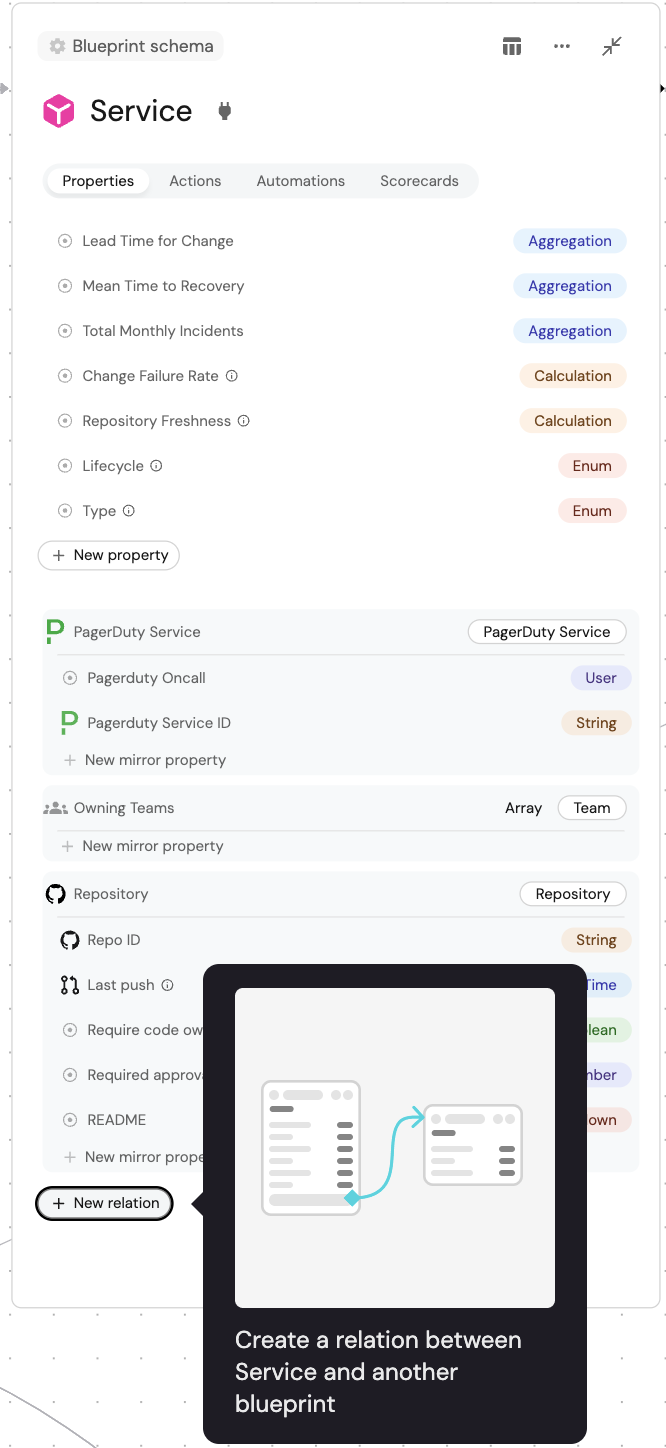Open the three-dots more options menu

562,47
